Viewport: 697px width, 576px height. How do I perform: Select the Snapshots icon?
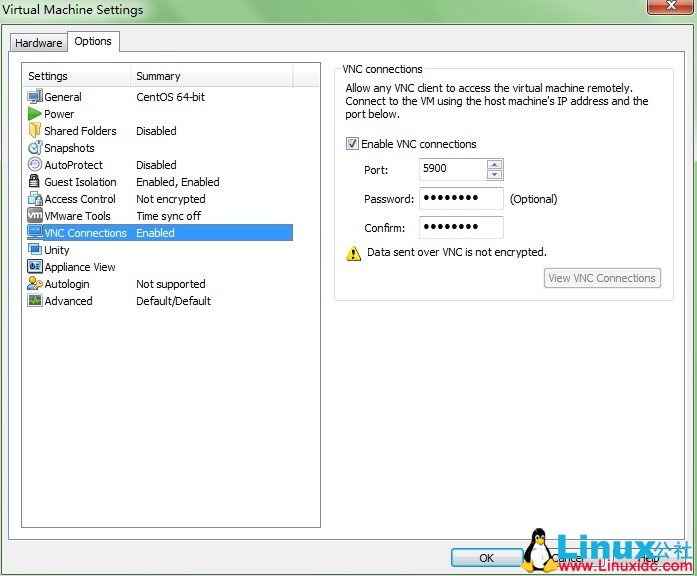[35, 148]
